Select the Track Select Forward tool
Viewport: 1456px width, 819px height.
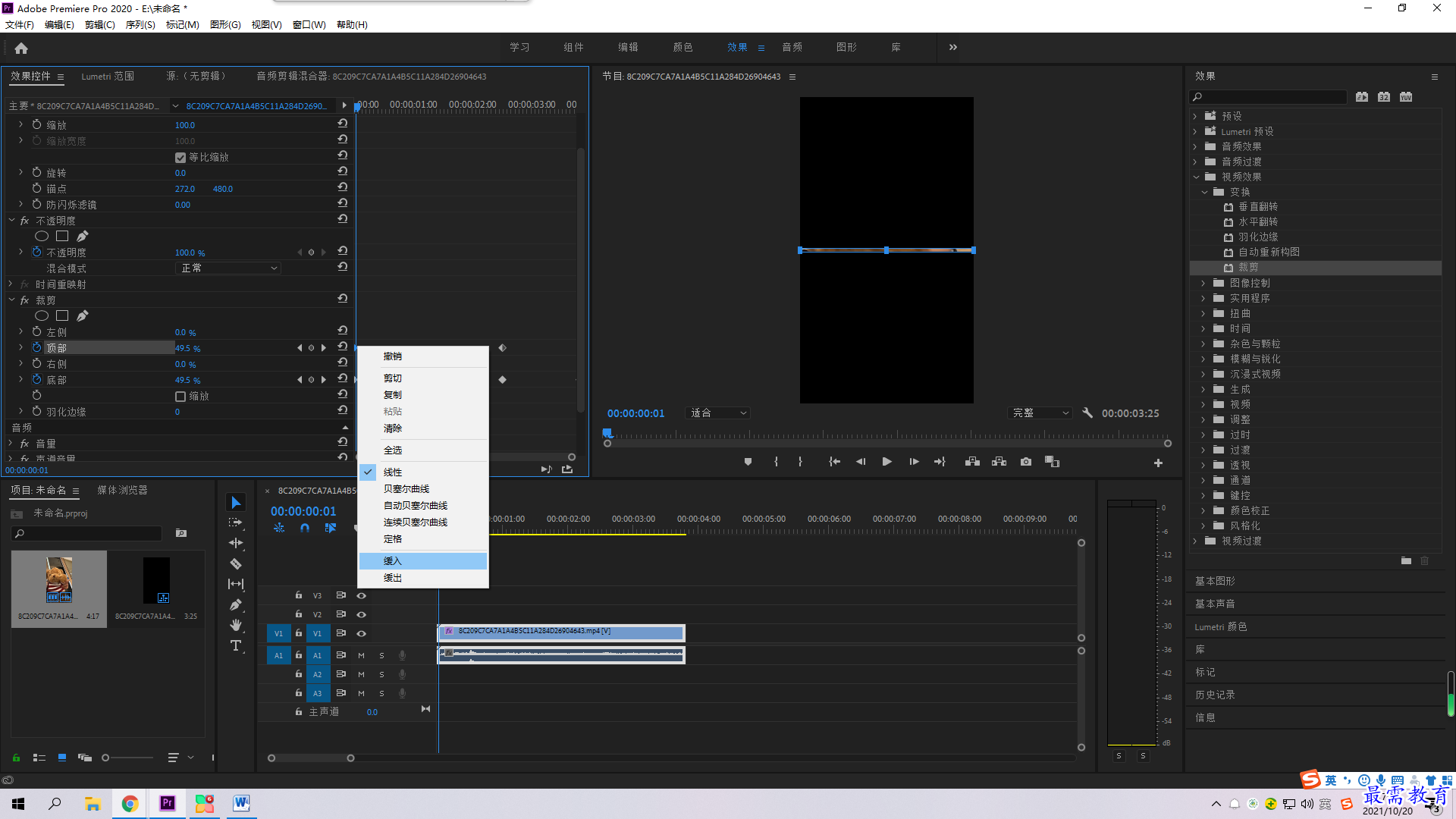(236, 522)
